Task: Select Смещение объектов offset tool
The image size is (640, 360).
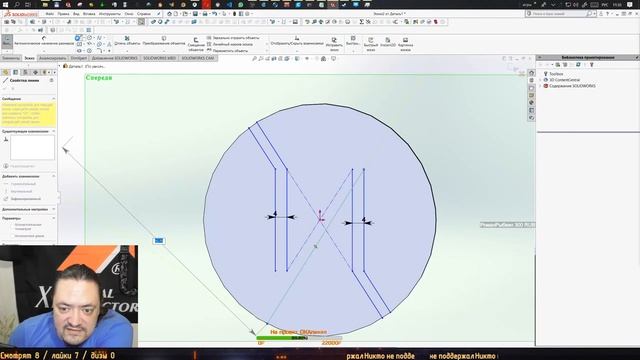Action: coord(196,44)
